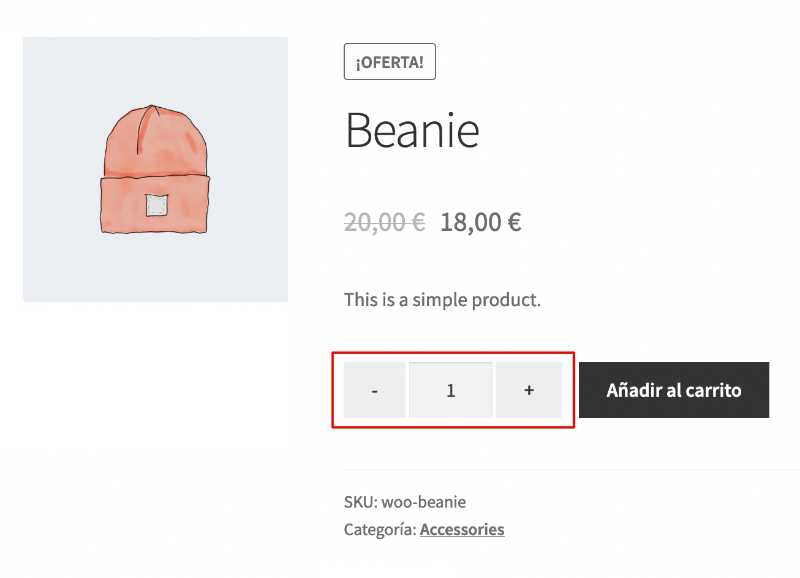The image size is (800, 578).
Task: Click the divider line above the SKU
Action: point(571,469)
